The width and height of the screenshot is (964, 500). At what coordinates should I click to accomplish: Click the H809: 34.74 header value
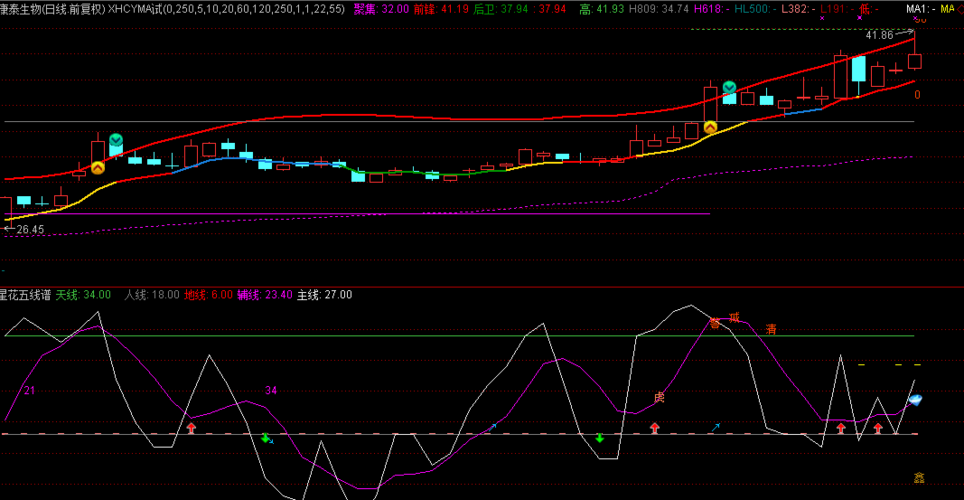[658, 9]
